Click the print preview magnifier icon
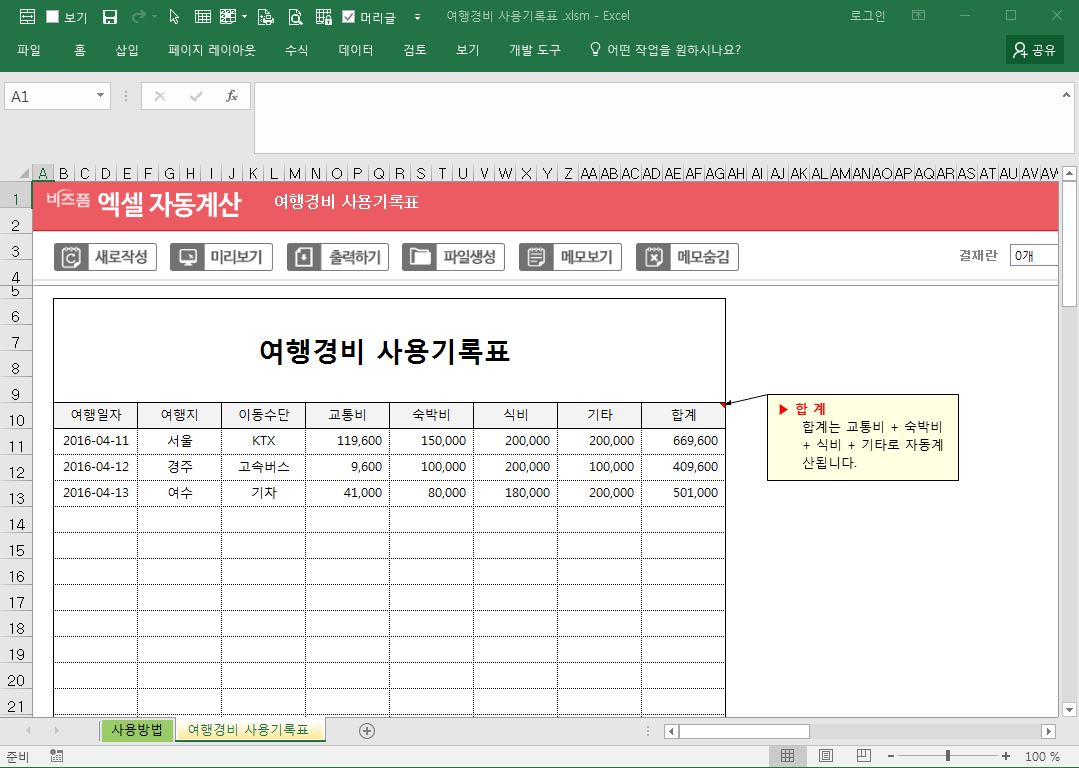This screenshot has height=768, width=1079. [295, 16]
